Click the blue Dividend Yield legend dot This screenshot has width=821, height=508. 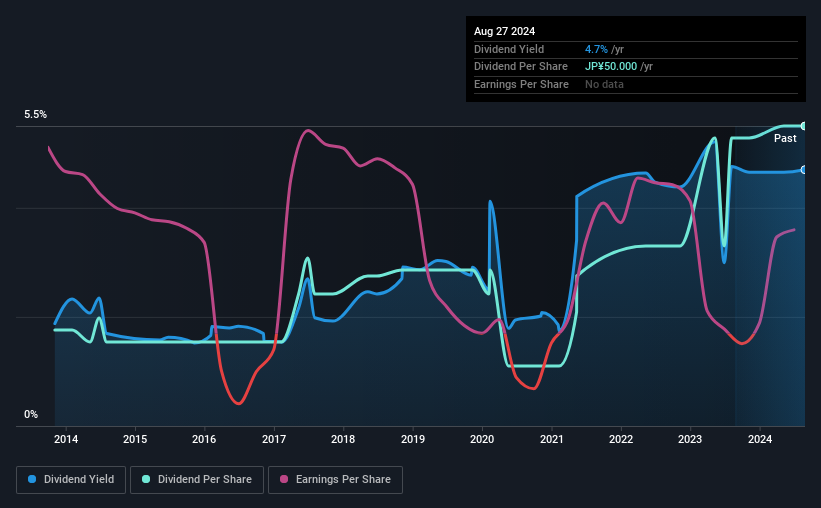32,479
